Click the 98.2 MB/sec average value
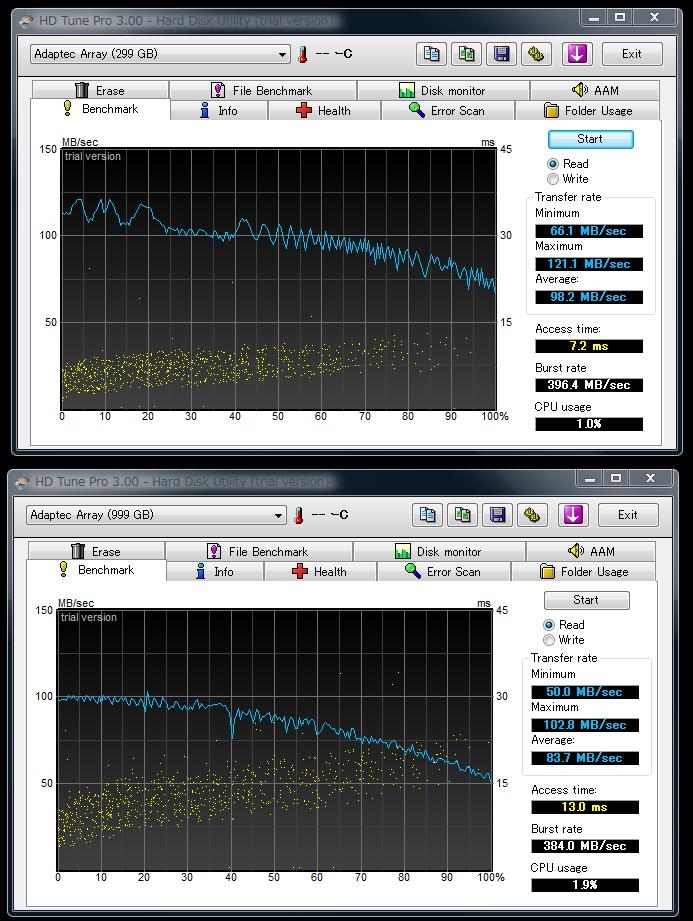Screen dimensions: 693x921 [x=589, y=297]
